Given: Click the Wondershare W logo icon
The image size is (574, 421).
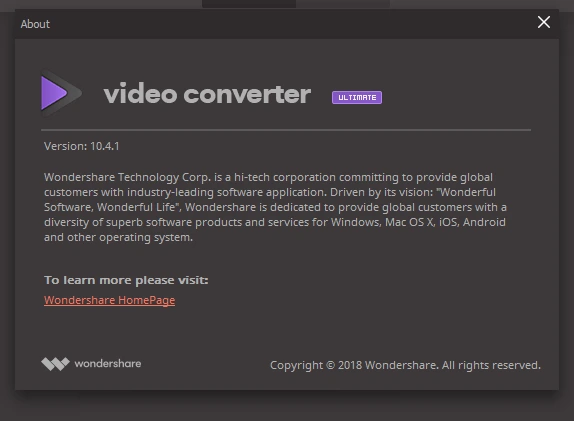Looking at the screenshot, I should (x=55, y=364).
